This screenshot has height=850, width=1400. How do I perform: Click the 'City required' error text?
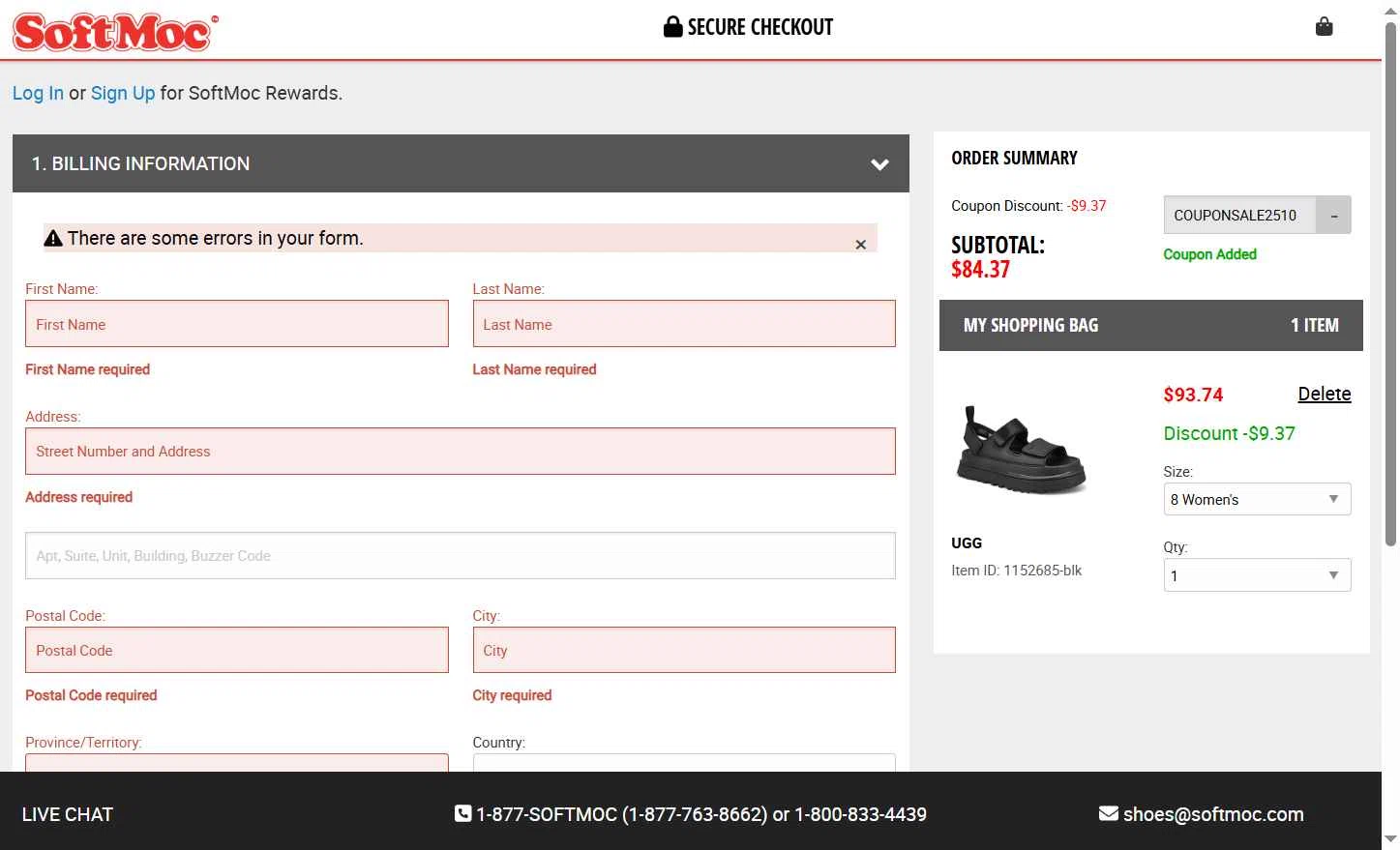pos(512,695)
